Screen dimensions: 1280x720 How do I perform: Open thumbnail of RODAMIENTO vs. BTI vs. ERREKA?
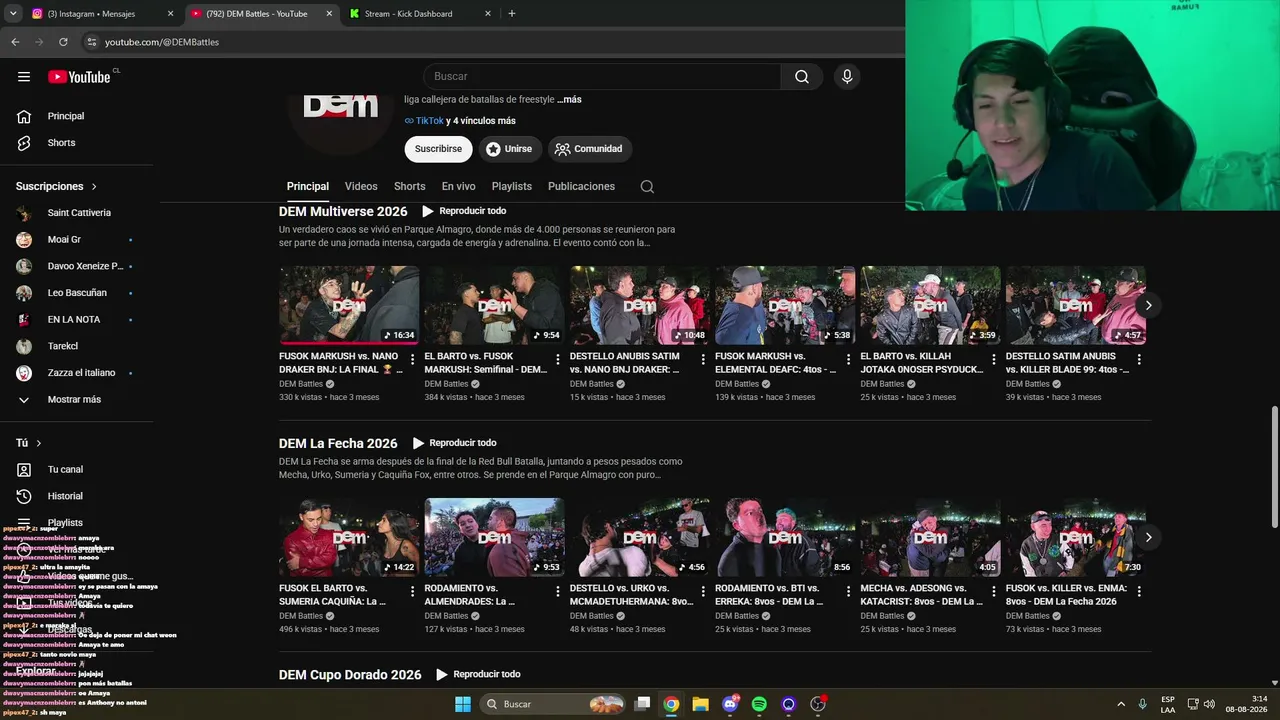[785, 538]
